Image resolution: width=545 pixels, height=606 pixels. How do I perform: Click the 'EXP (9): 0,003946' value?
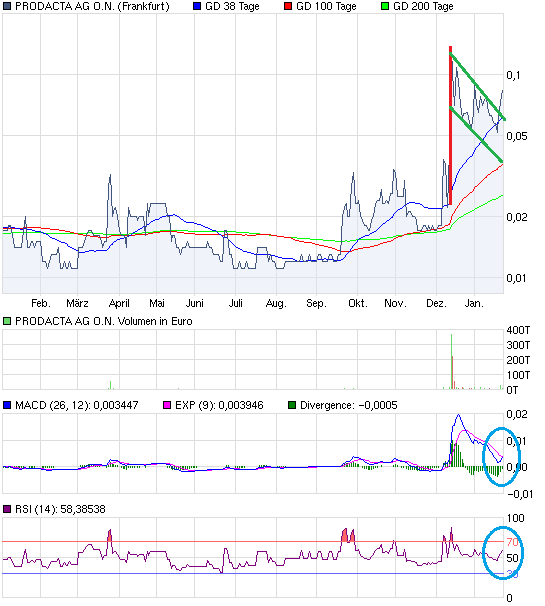(x=219, y=405)
